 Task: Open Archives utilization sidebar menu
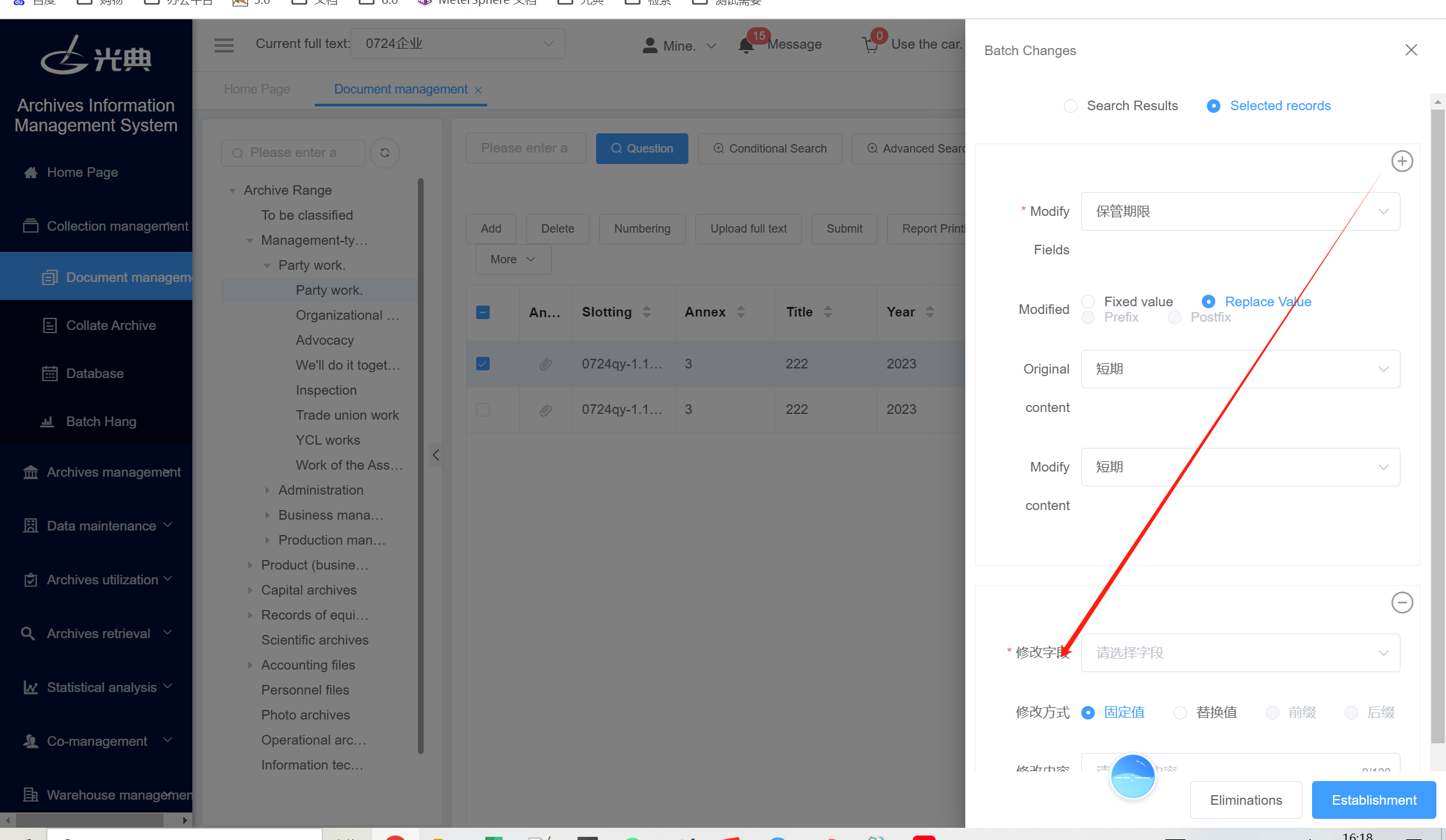(x=96, y=580)
